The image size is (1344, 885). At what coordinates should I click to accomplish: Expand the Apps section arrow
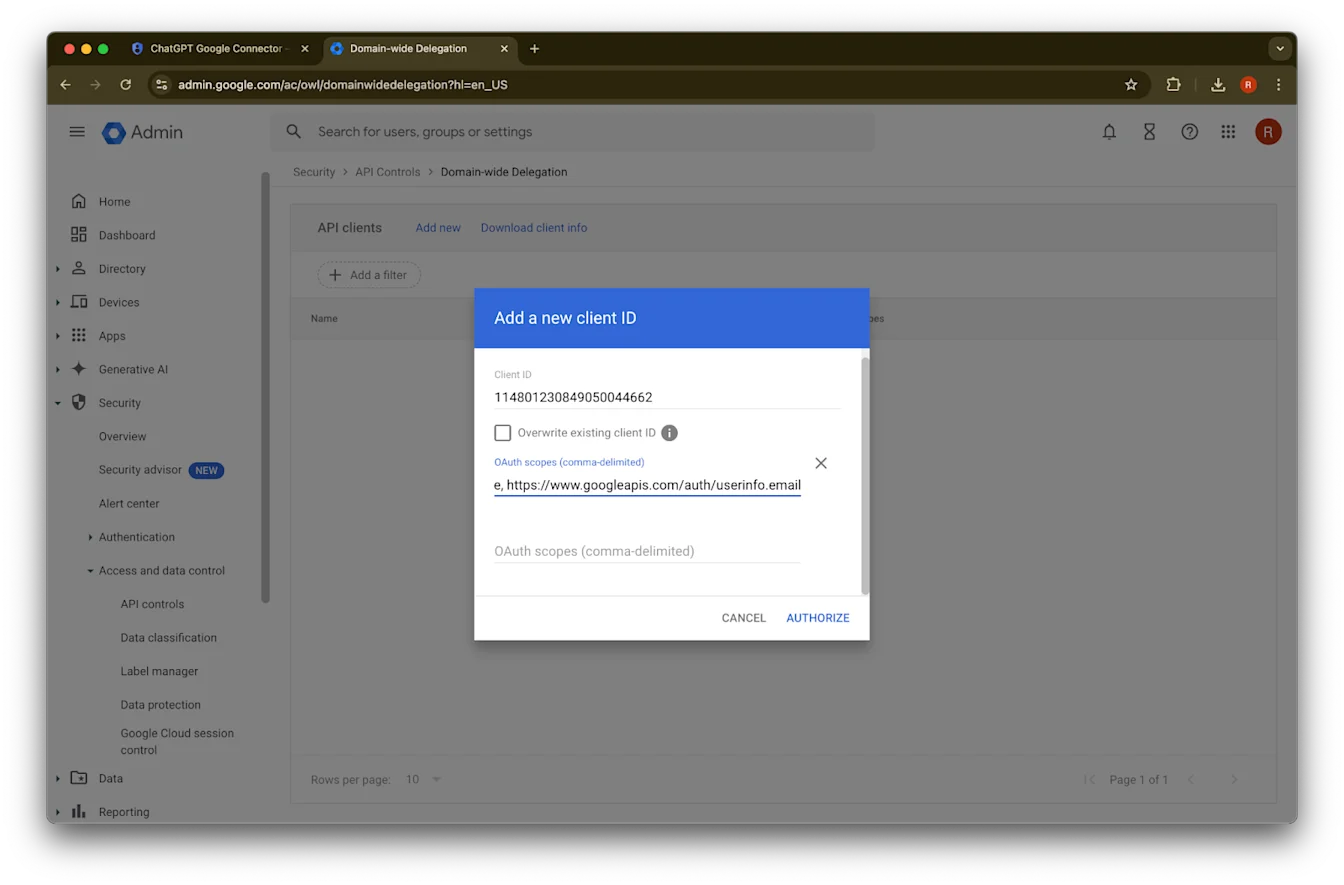[x=58, y=336]
